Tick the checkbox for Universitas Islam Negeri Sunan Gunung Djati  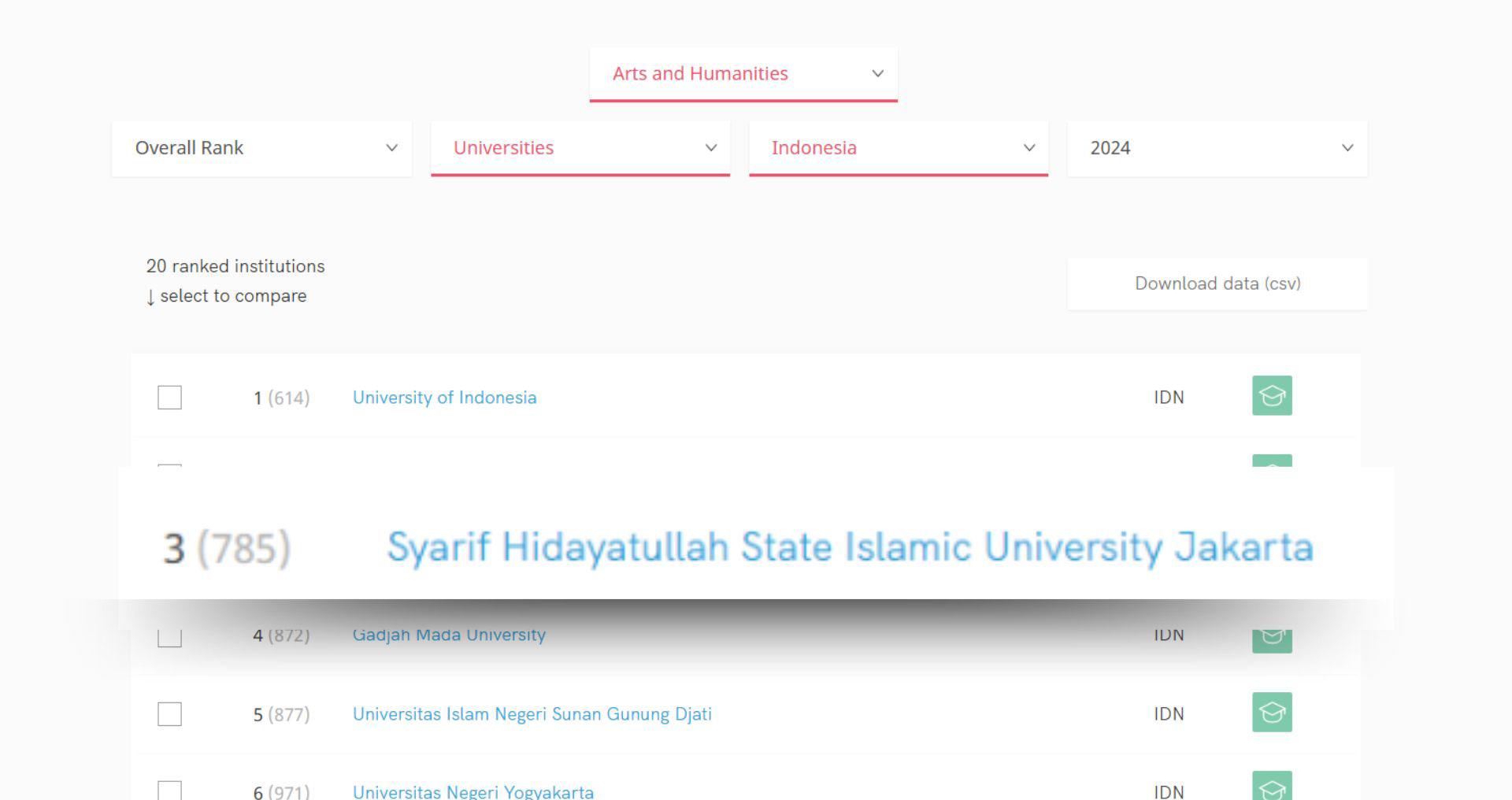coord(169,714)
